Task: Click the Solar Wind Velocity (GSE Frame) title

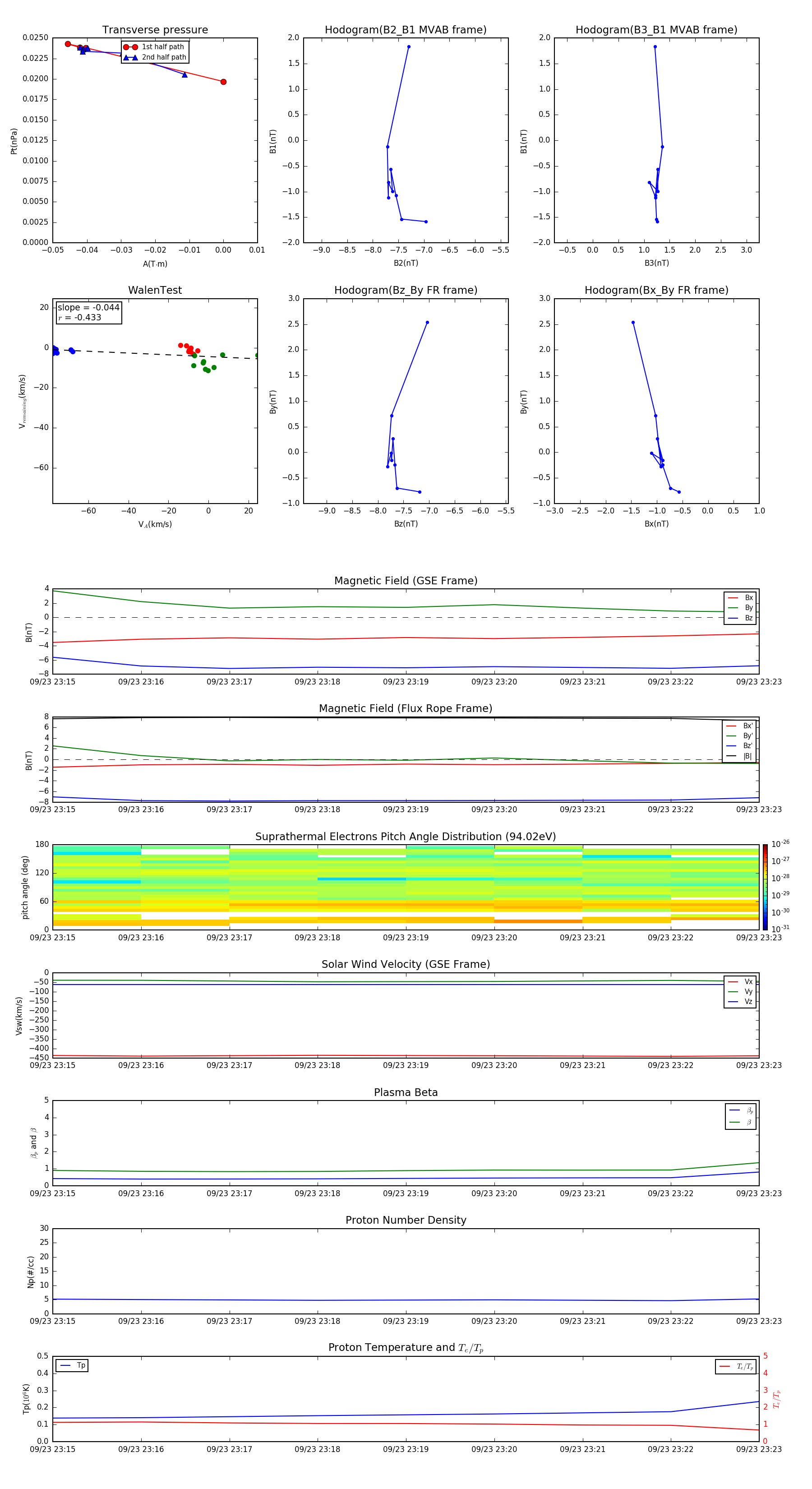Action: tap(406, 964)
